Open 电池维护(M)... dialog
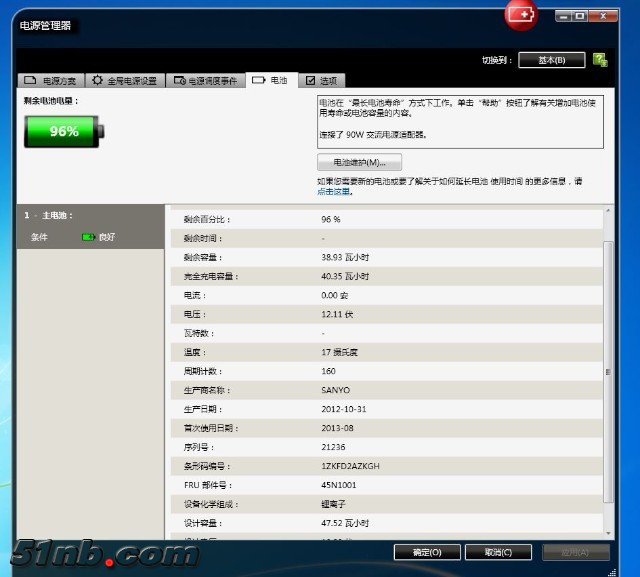640x577 pixels. [359, 162]
